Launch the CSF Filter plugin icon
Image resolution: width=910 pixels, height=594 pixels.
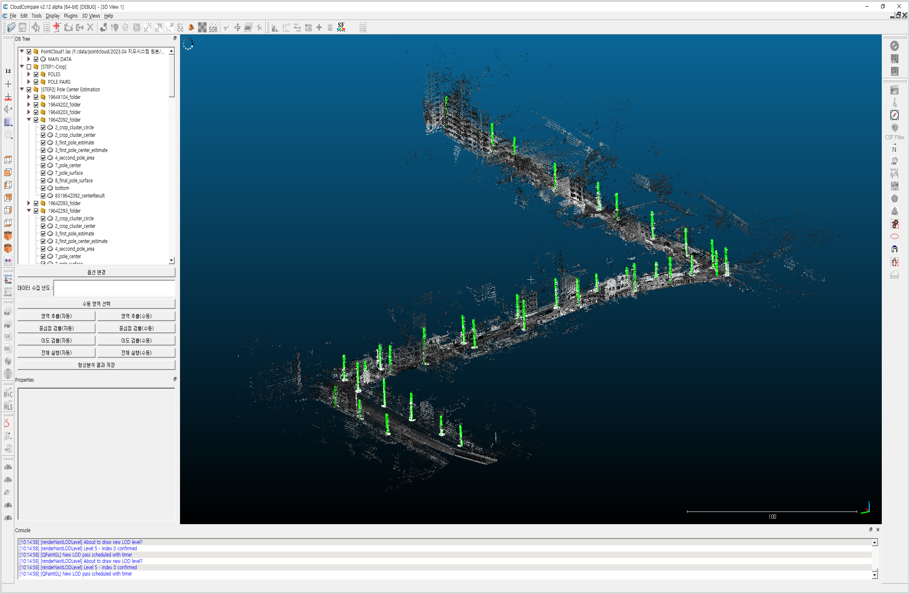click(x=894, y=129)
